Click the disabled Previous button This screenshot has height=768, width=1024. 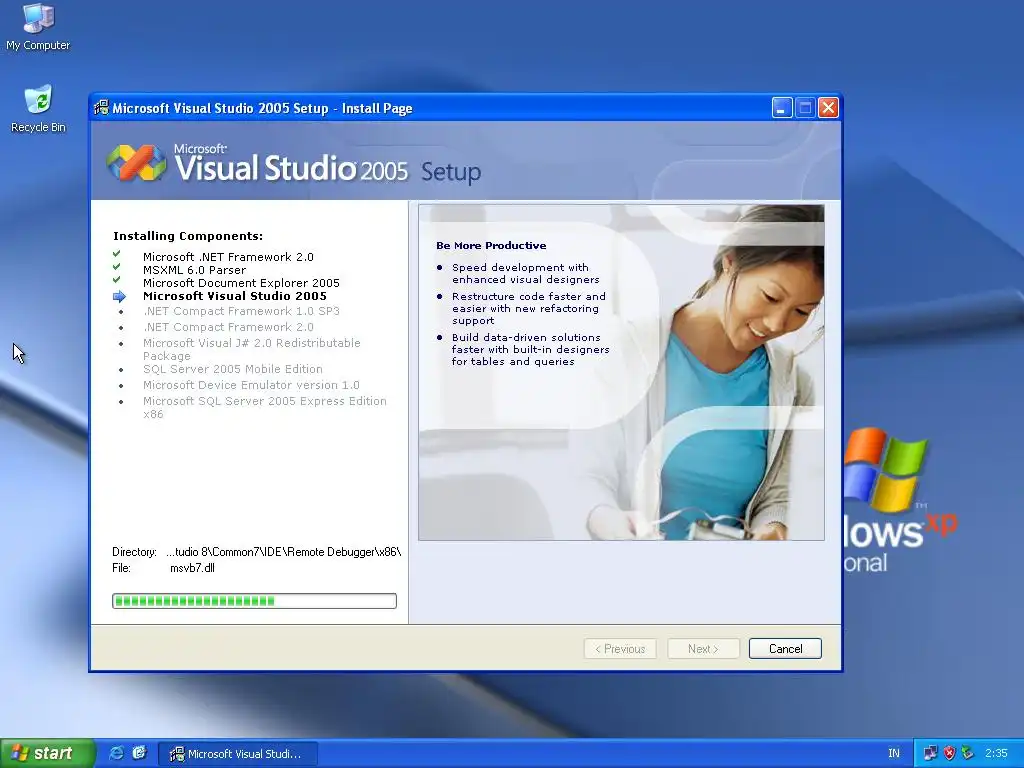pos(620,648)
